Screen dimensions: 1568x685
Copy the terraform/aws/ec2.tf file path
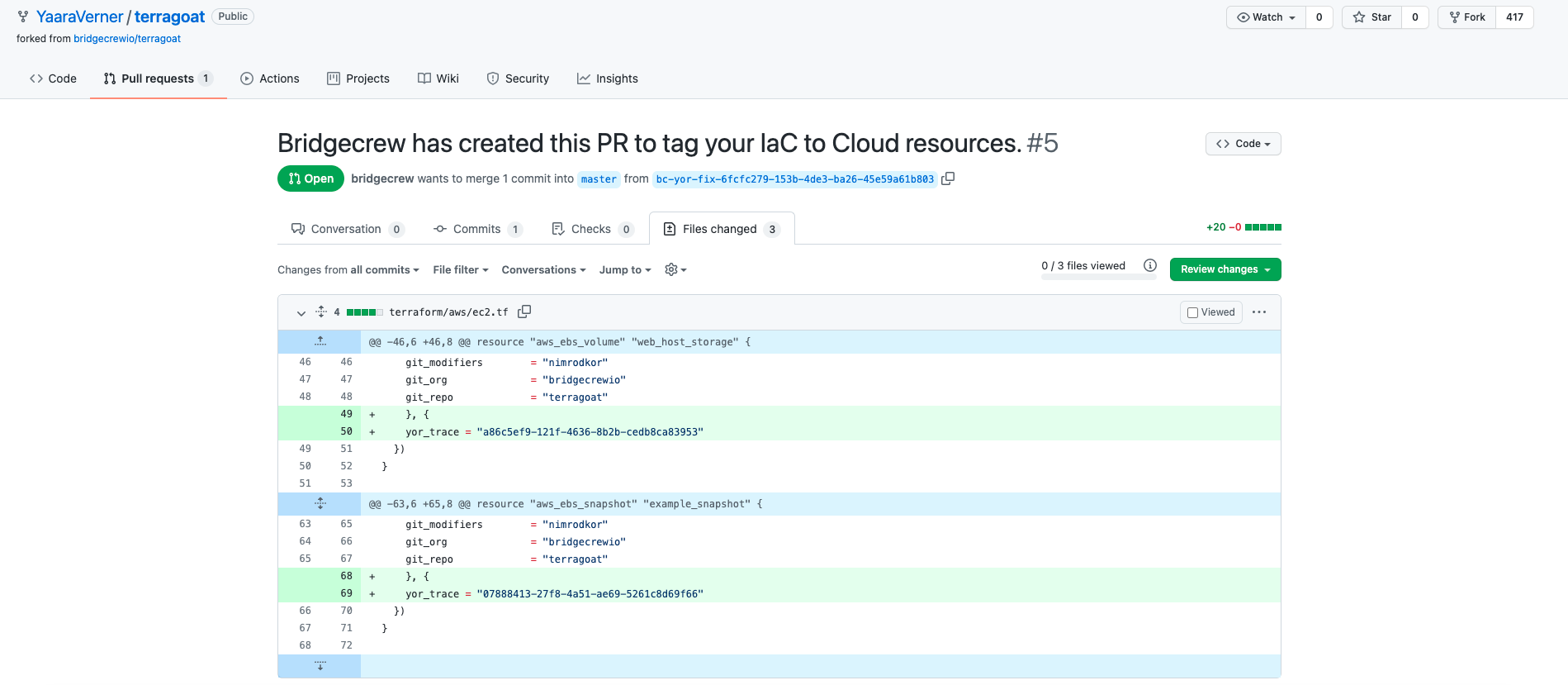[524, 312]
